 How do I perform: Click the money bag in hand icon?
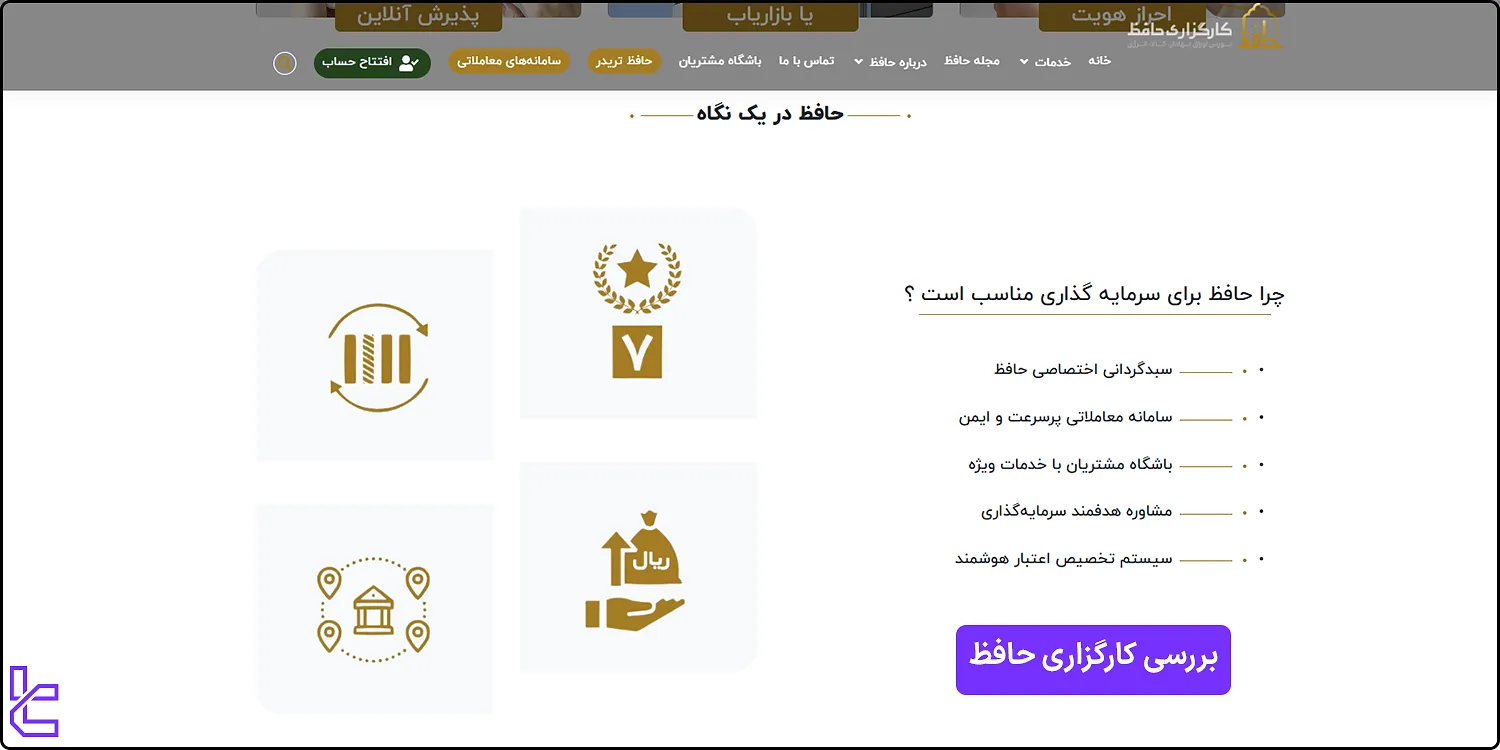(637, 566)
